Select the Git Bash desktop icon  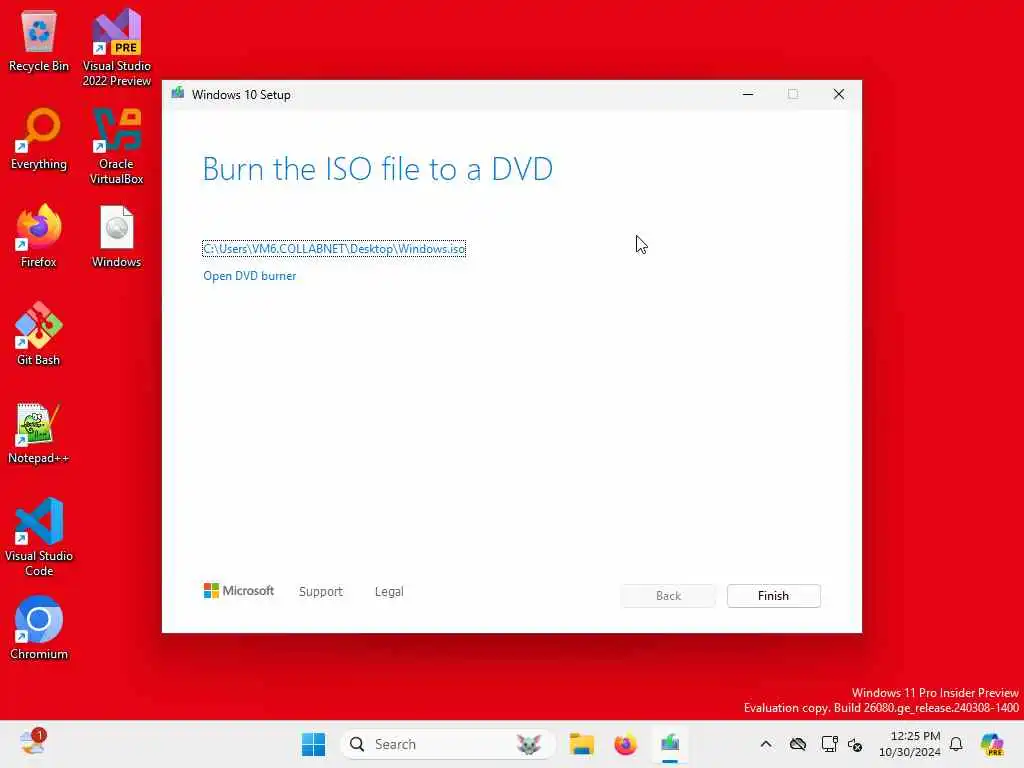[39, 334]
